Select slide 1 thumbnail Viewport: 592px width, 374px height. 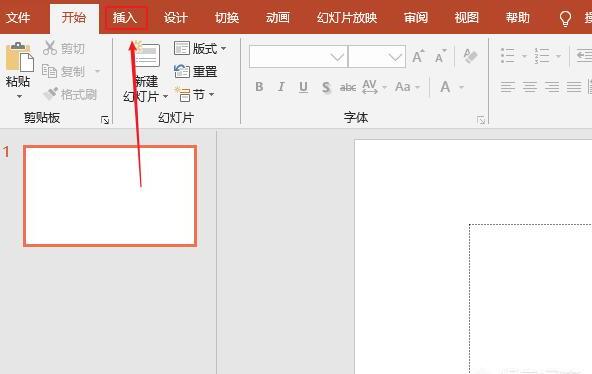coord(110,196)
